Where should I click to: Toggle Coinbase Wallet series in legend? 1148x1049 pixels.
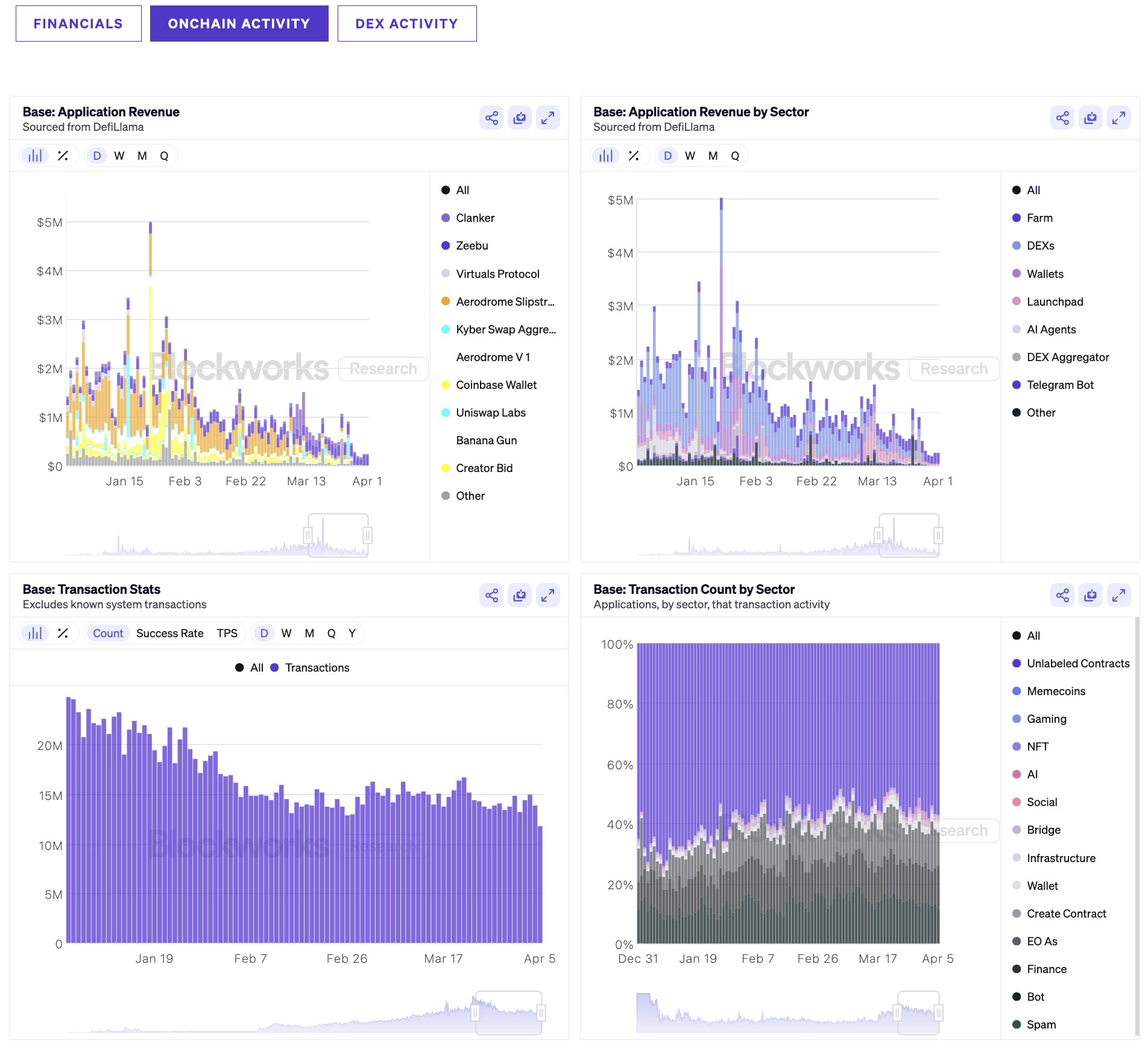[x=489, y=385]
